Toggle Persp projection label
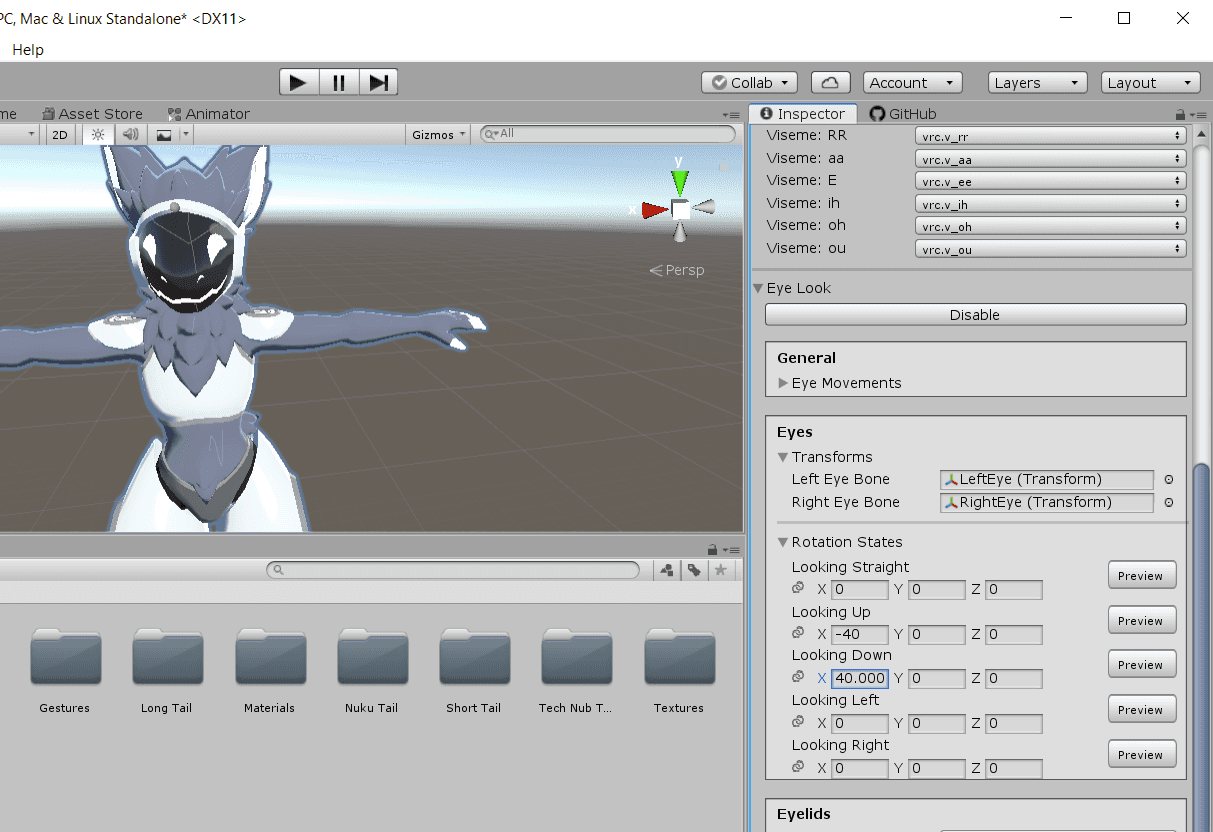1213x832 pixels. [677, 270]
